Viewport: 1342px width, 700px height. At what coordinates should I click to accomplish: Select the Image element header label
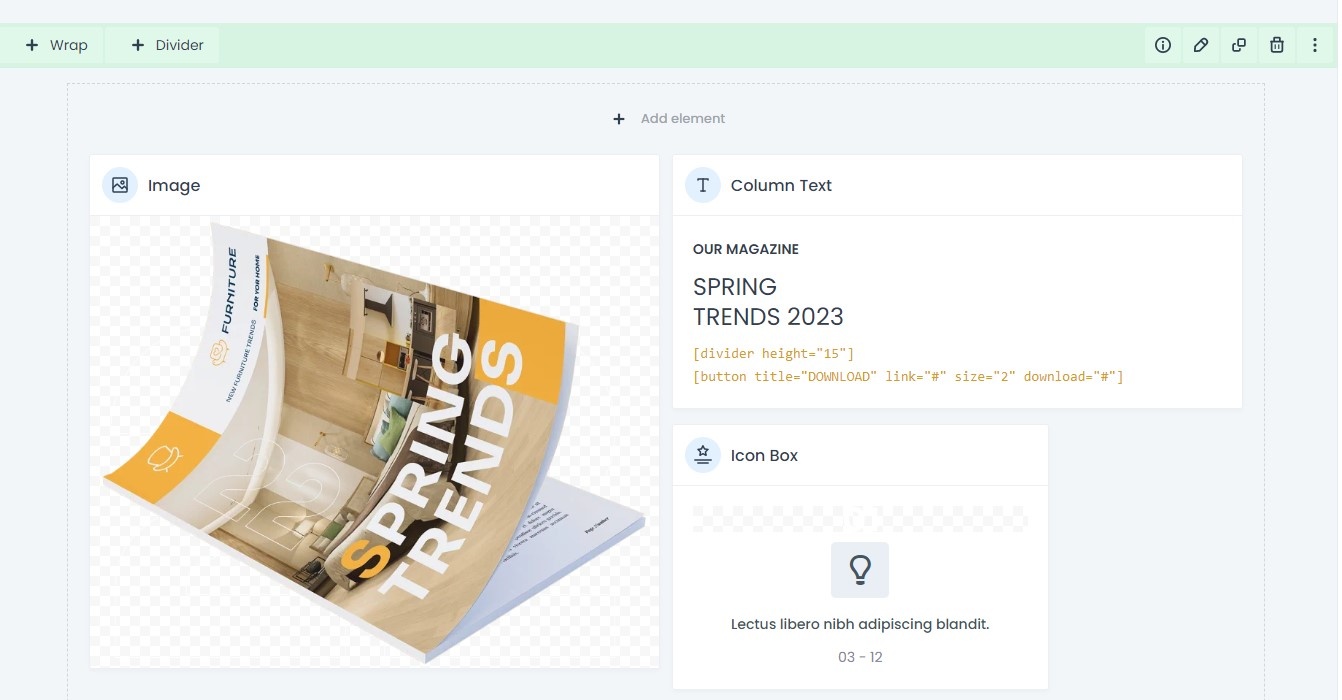point(174,185)
